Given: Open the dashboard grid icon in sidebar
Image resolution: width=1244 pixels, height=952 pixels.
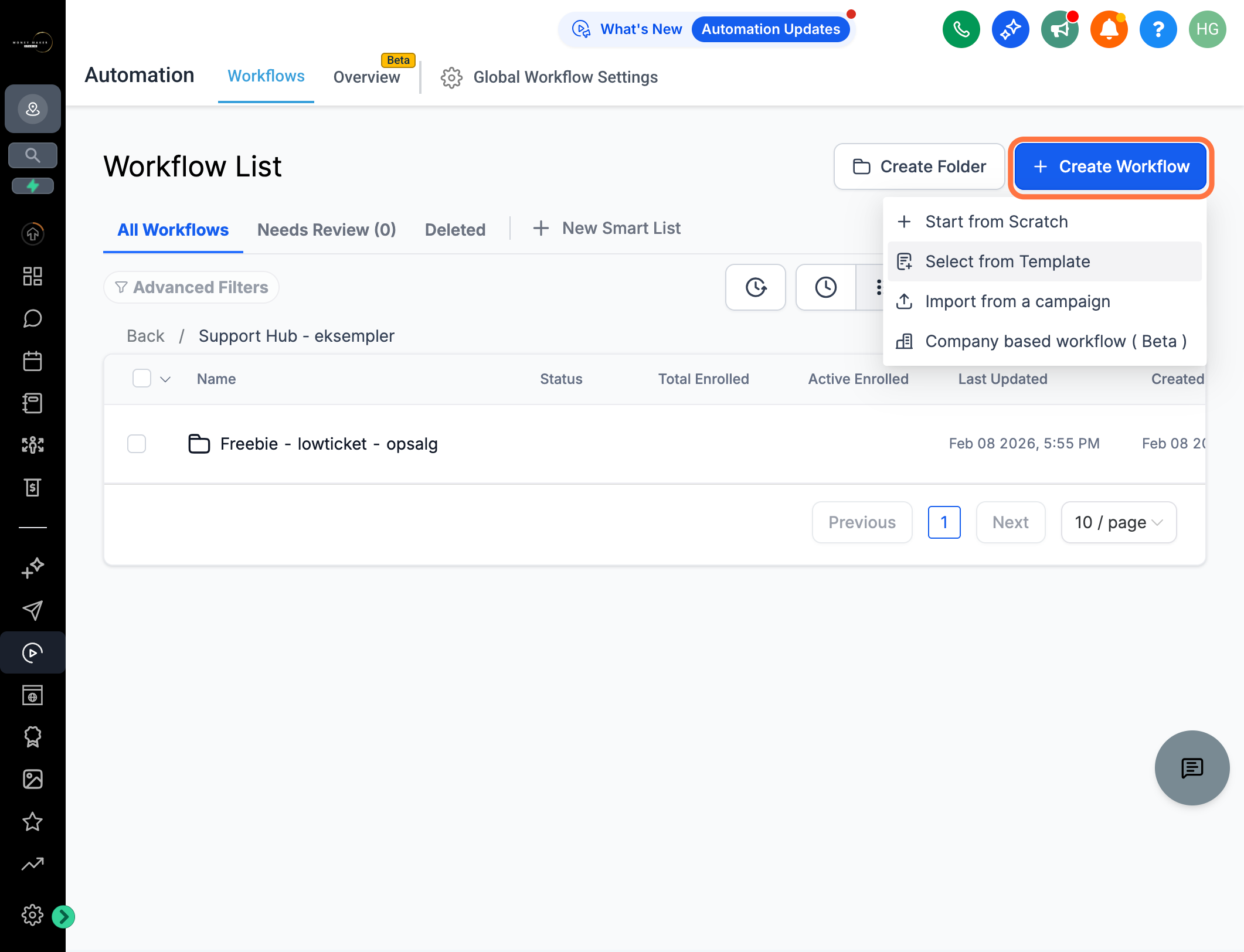Looking at the screenshot, I should (33, 276).
